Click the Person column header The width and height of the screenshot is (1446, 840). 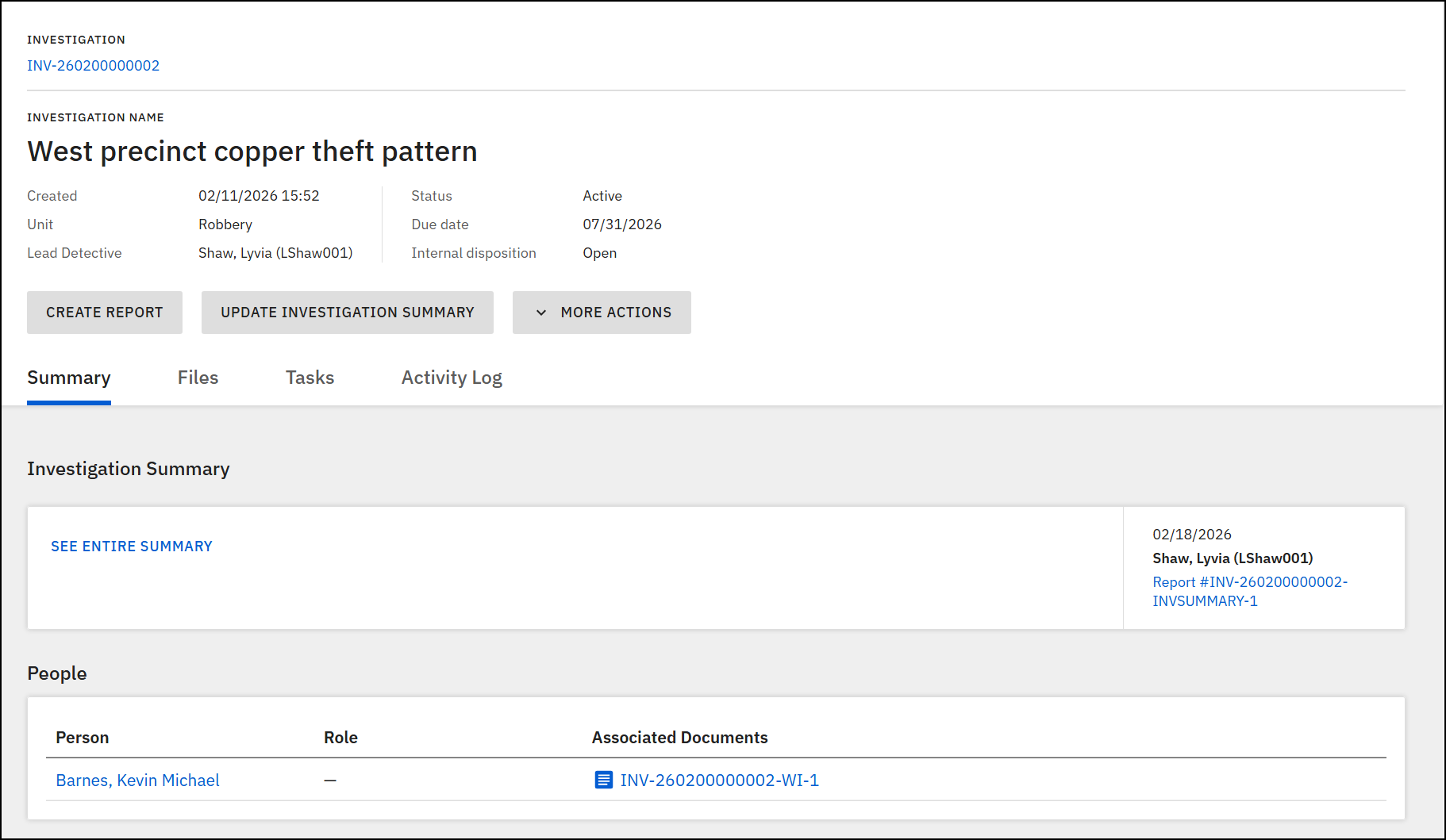point(82,737)
